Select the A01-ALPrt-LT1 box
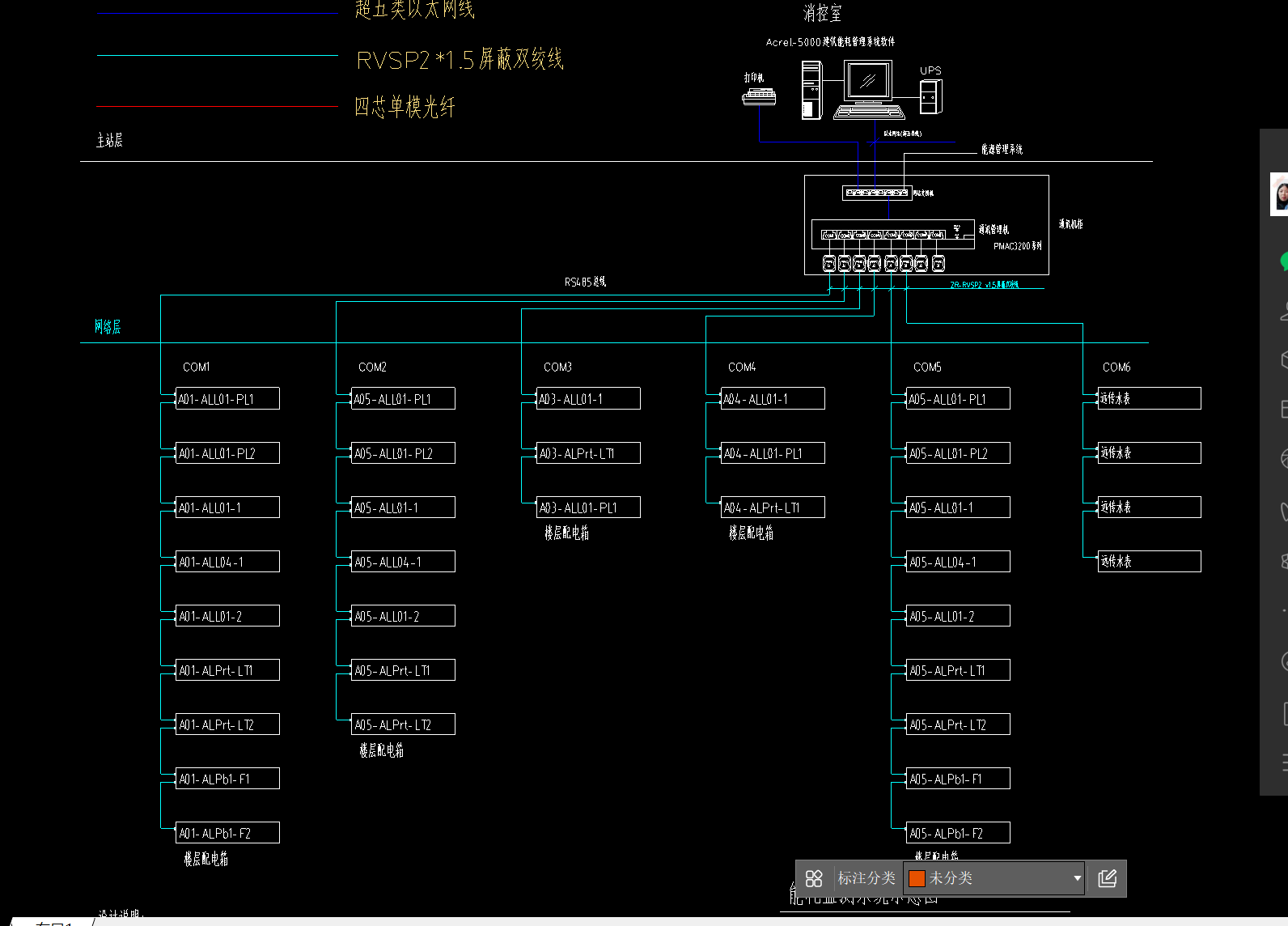1288x926 pixels. click(227, 669)
